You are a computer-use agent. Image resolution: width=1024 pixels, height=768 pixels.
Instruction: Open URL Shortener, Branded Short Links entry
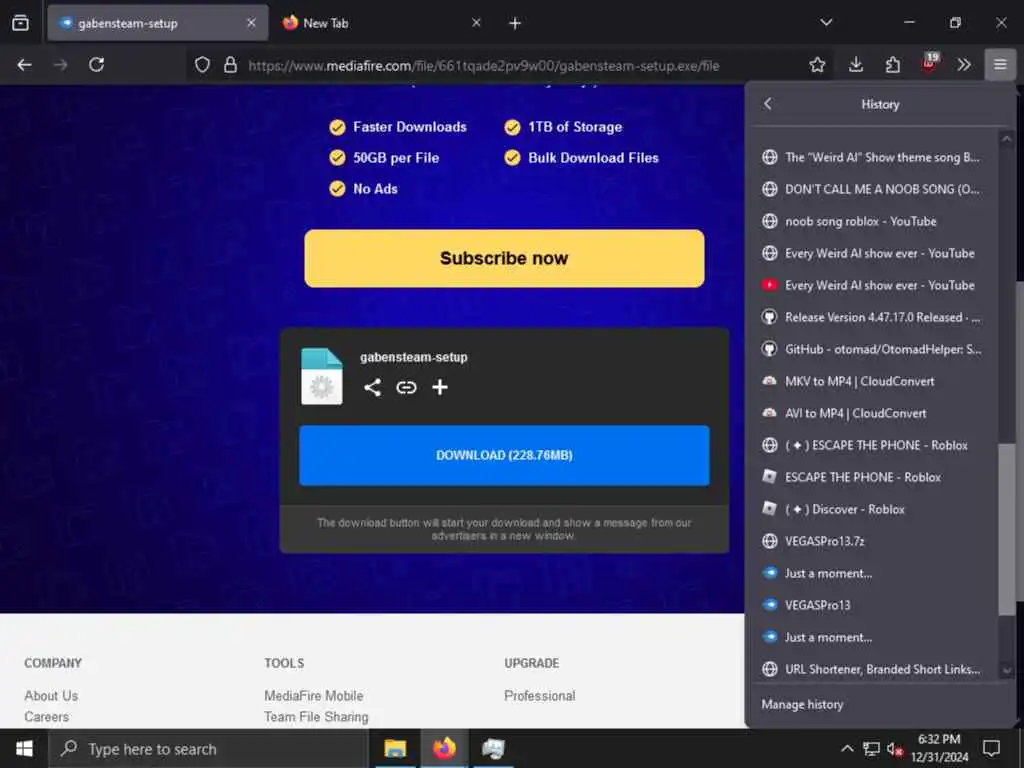coord(875,669)
